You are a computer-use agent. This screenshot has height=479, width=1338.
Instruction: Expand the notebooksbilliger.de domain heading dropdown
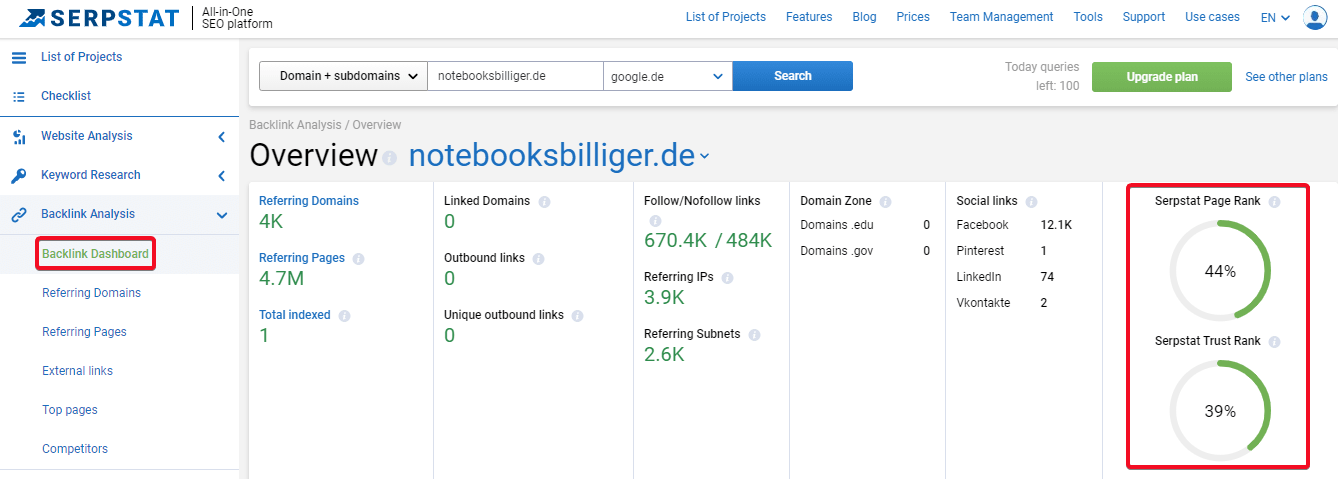704,157
